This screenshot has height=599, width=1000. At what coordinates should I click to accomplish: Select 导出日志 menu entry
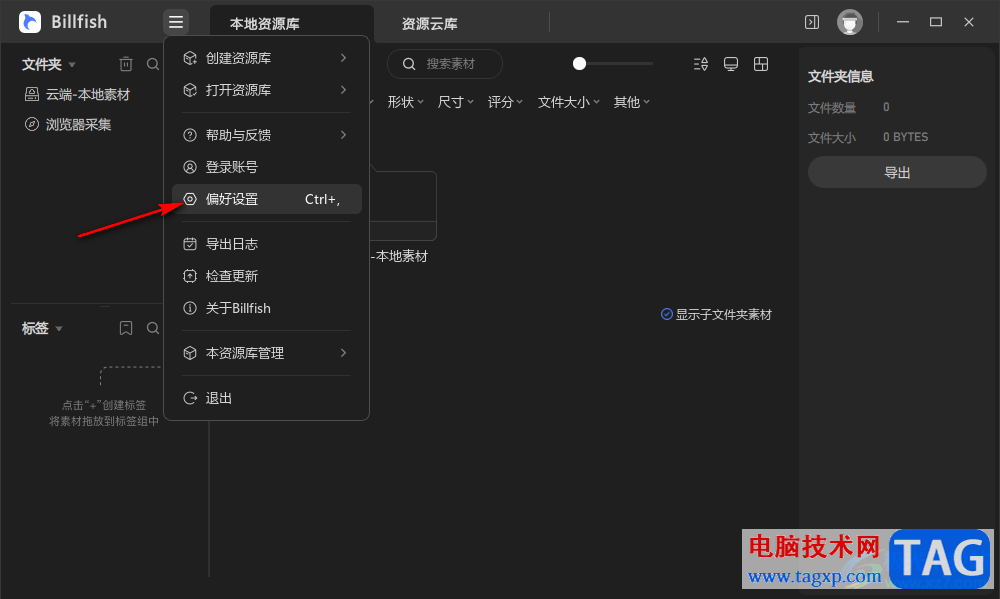[267, 244]
